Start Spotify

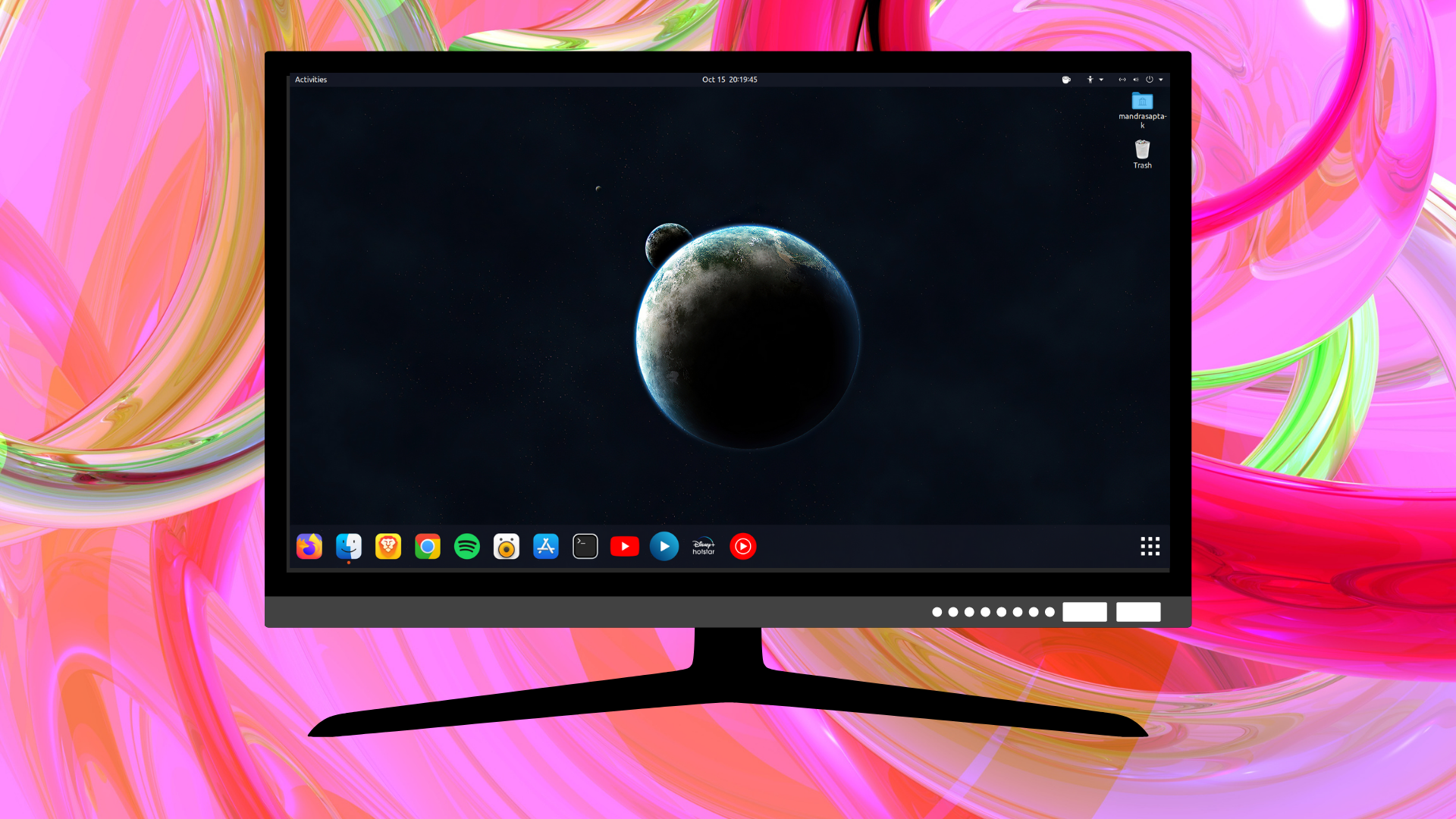466,546
